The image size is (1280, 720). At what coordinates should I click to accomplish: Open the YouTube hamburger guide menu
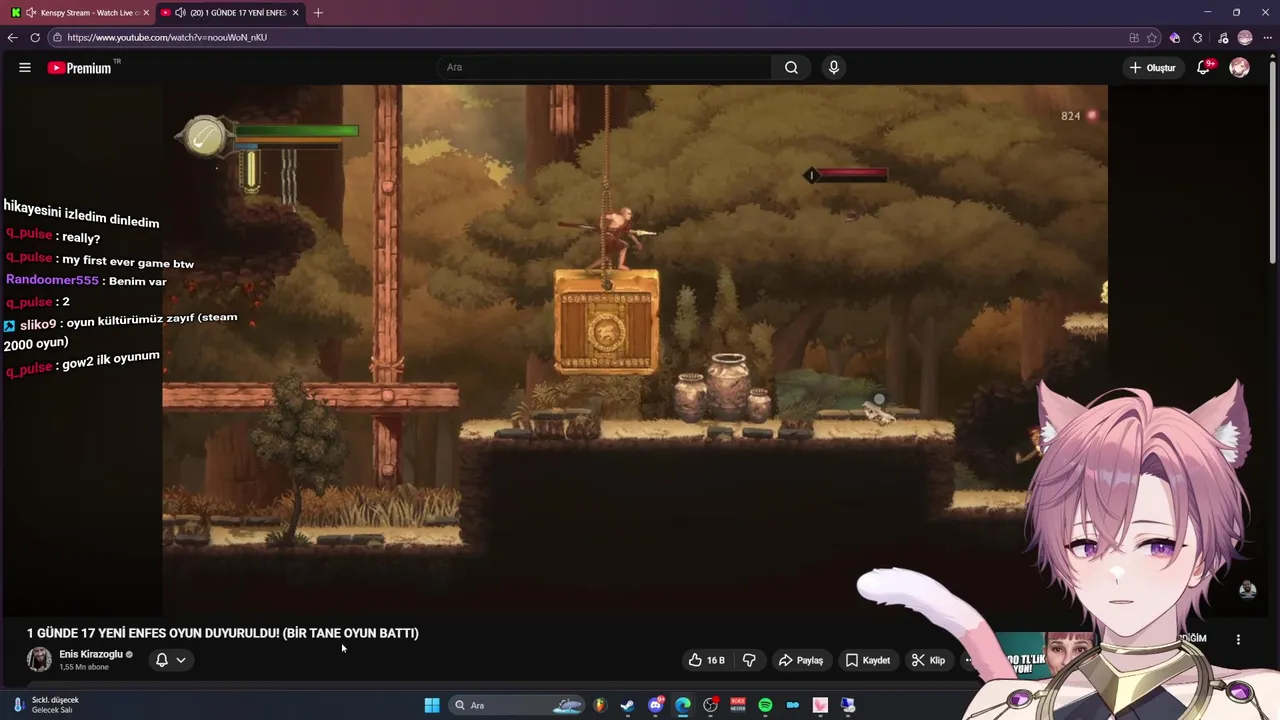[25, 68]
